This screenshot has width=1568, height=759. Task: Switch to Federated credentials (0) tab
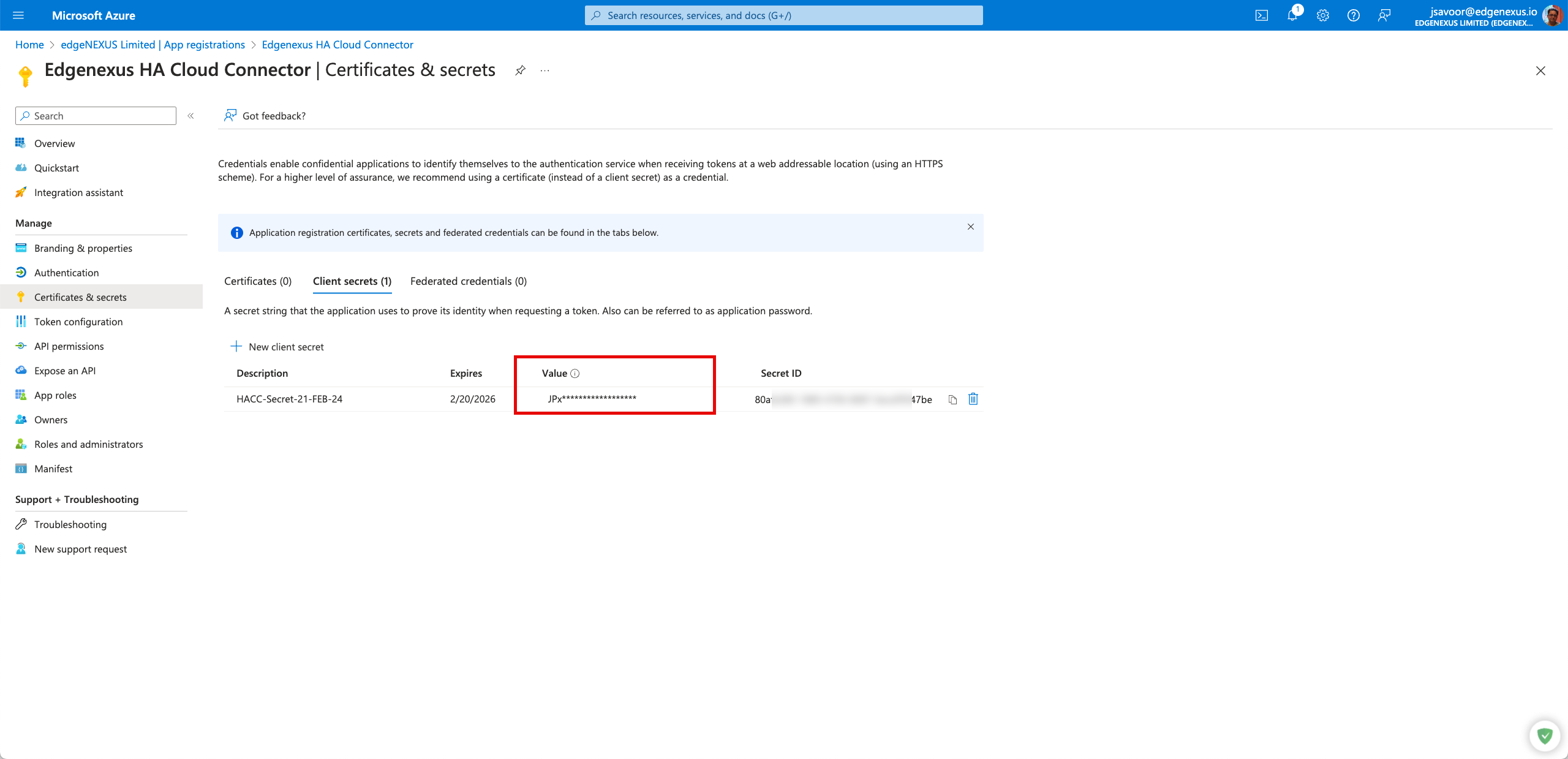point(468,281)
